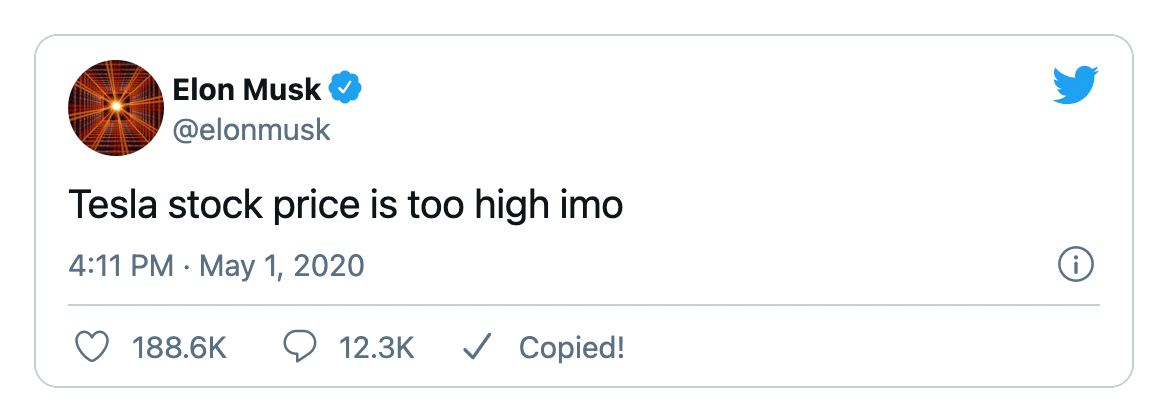
Task: Click the Elon Musk display name
Action: (247, 90)
